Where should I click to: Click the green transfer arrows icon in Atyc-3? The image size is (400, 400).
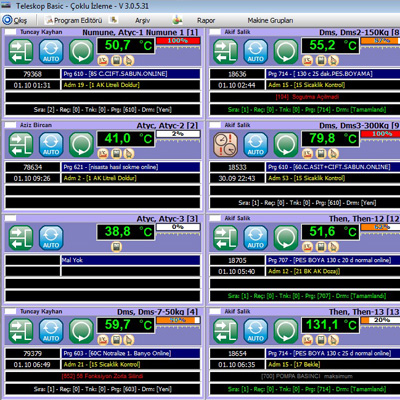click(21, 238)
